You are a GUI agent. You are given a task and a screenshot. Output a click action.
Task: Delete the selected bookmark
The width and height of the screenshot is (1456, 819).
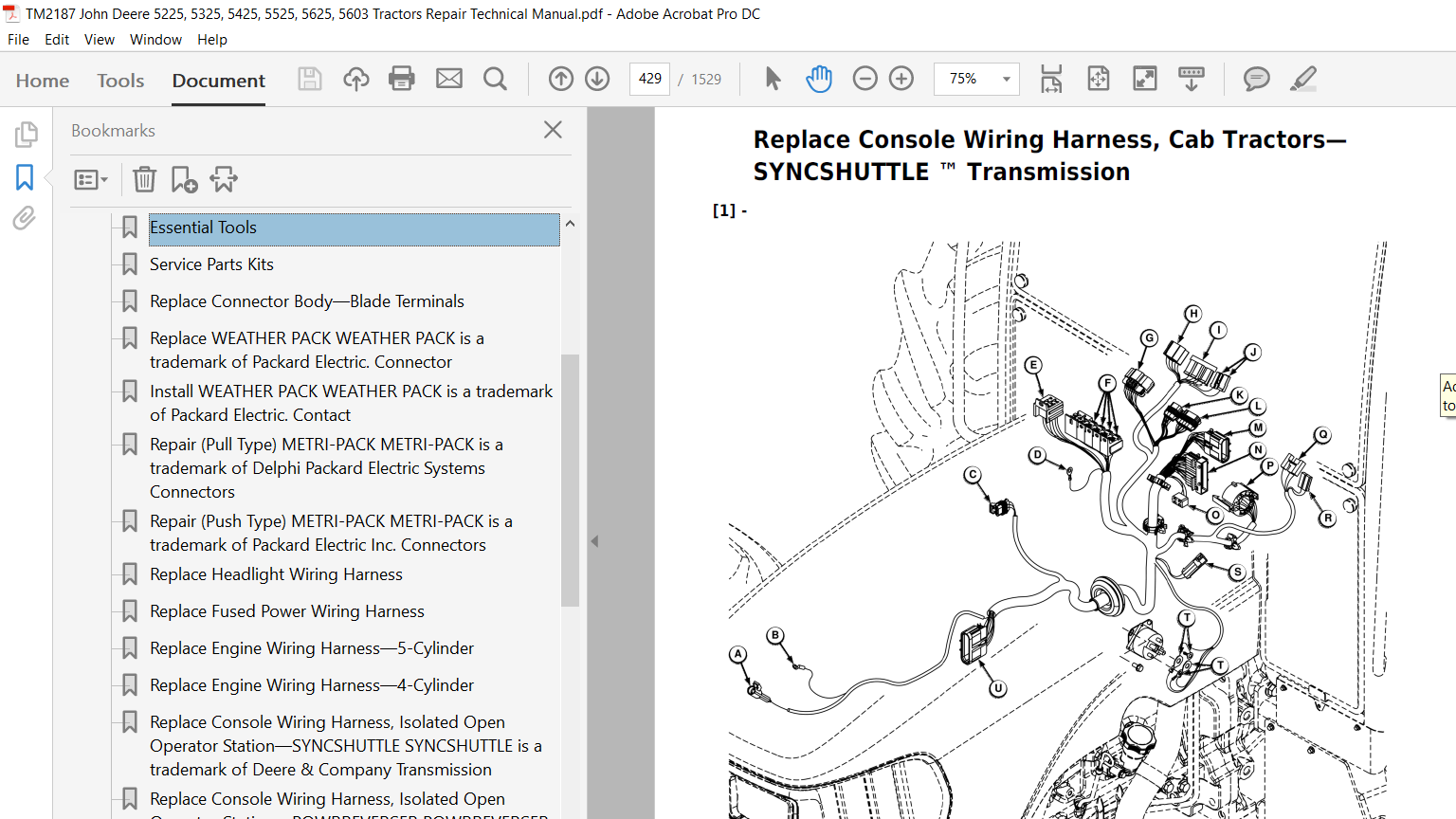(x=144, y=179)
